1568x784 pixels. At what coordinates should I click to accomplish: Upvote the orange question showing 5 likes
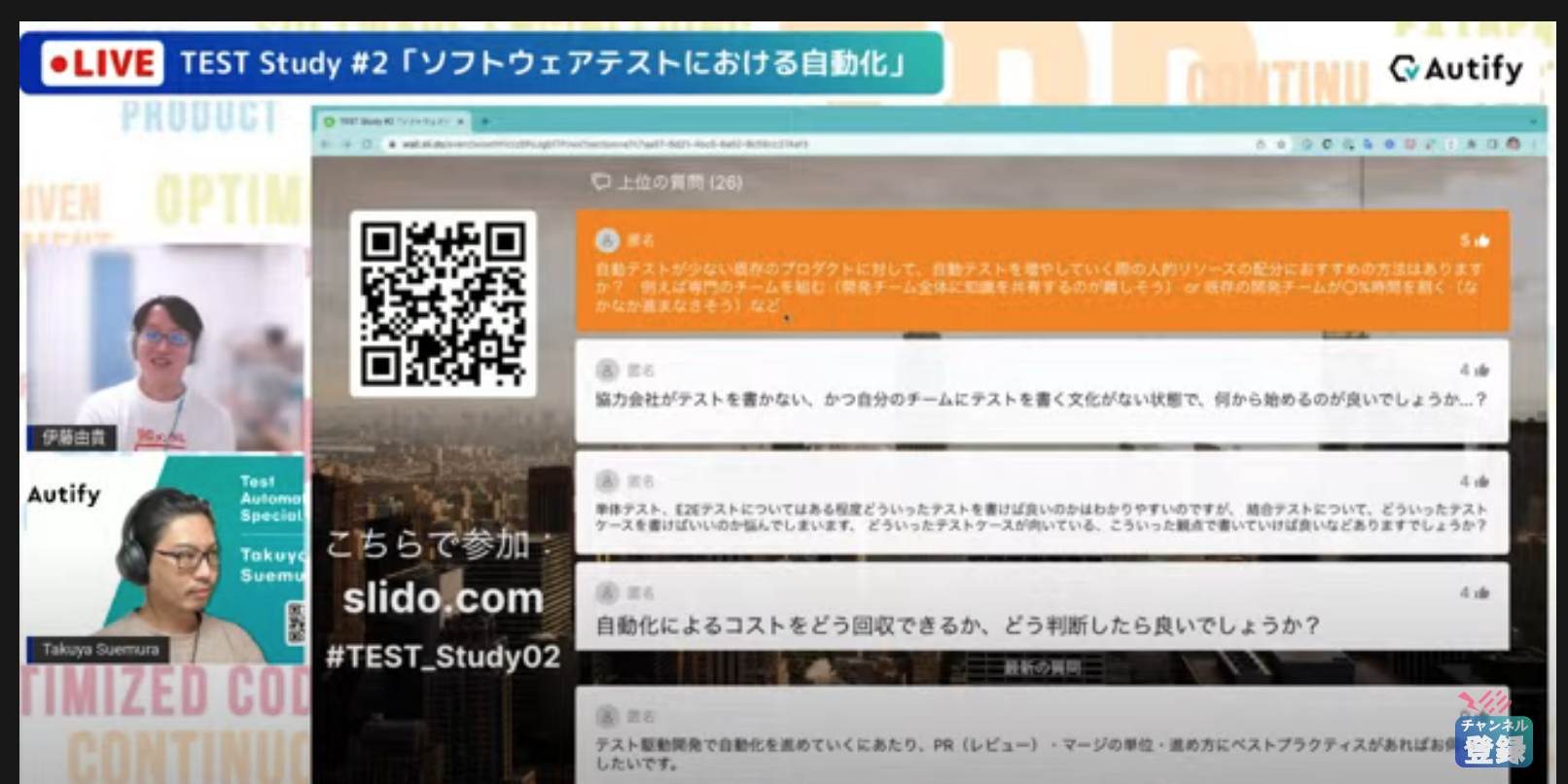point(1475,240)
